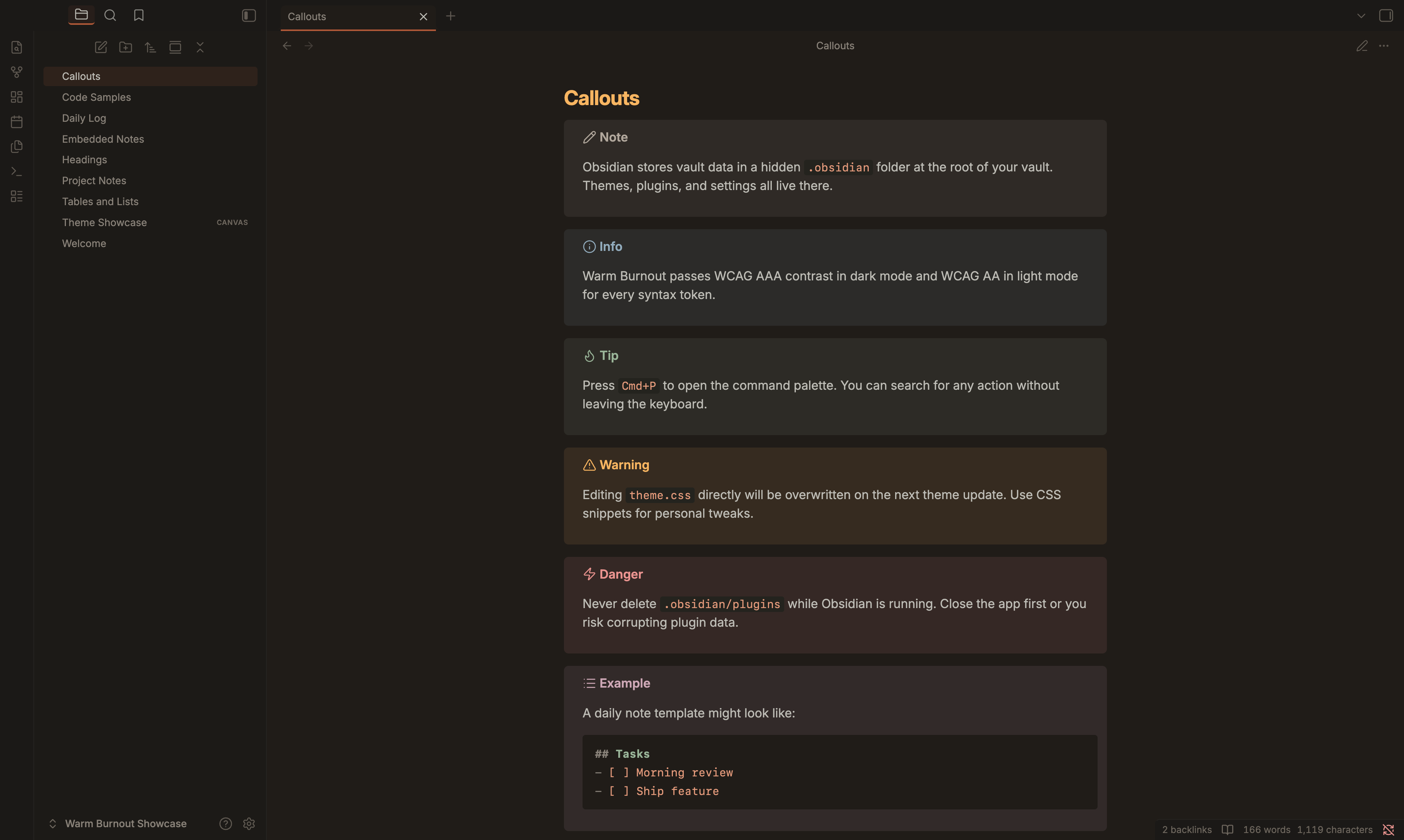This screenshot has width=1404, height=840.
Task: Open the search pane icon
Action: [111, 15]
